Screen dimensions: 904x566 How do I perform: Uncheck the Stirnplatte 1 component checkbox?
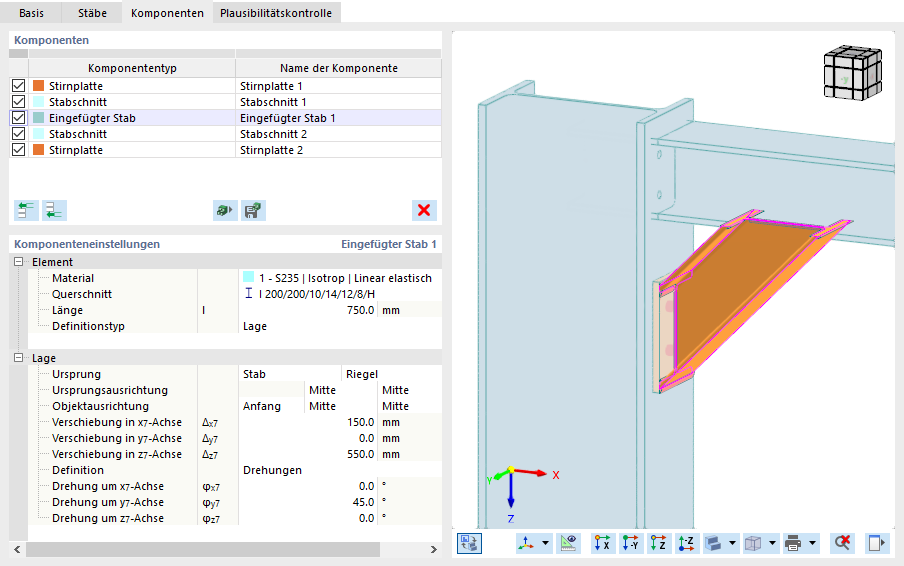click(x=18, y=86)
